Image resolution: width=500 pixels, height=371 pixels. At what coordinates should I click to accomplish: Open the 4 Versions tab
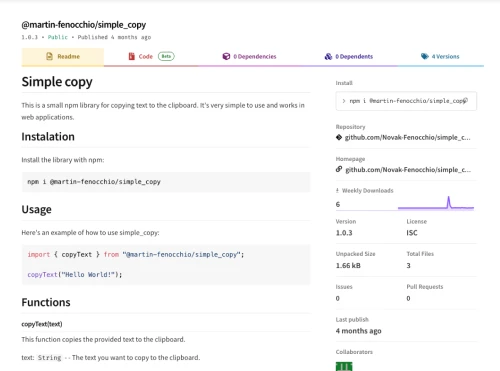pos(440,57)
